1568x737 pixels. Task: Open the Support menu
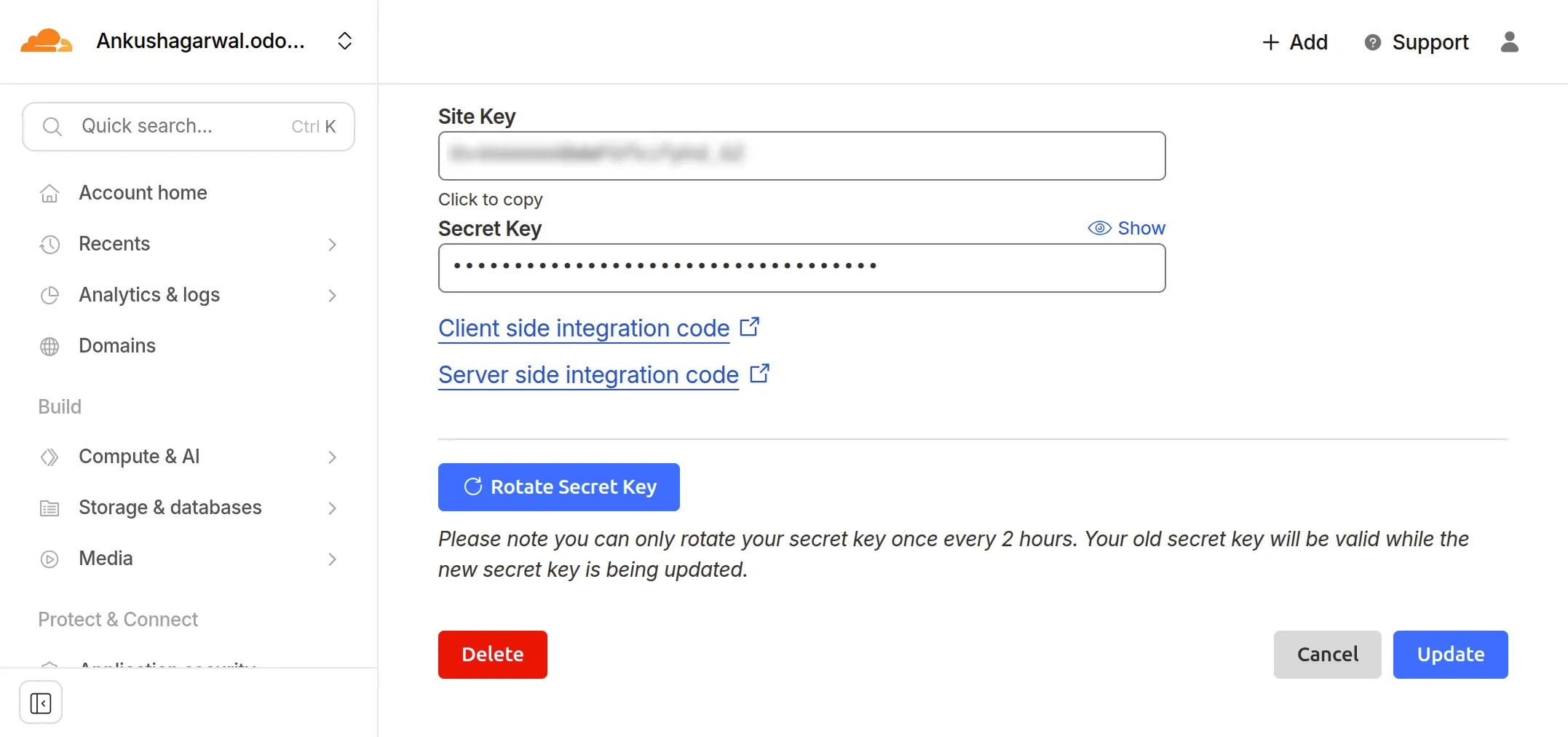(x=1417, y=42)
